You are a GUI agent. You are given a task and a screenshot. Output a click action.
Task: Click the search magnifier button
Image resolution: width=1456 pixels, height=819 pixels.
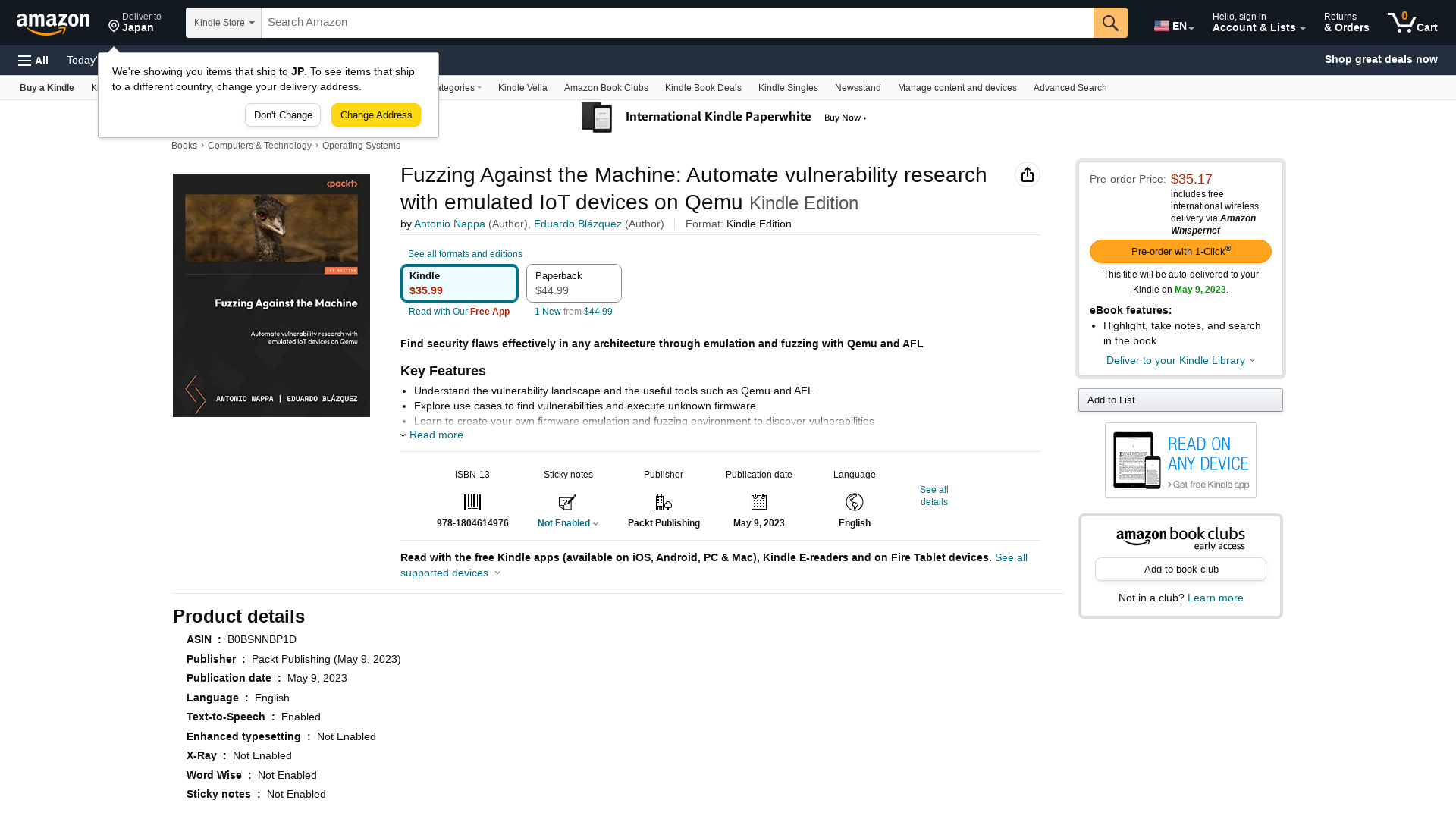pyautogui.click(x=1110, y=23)
